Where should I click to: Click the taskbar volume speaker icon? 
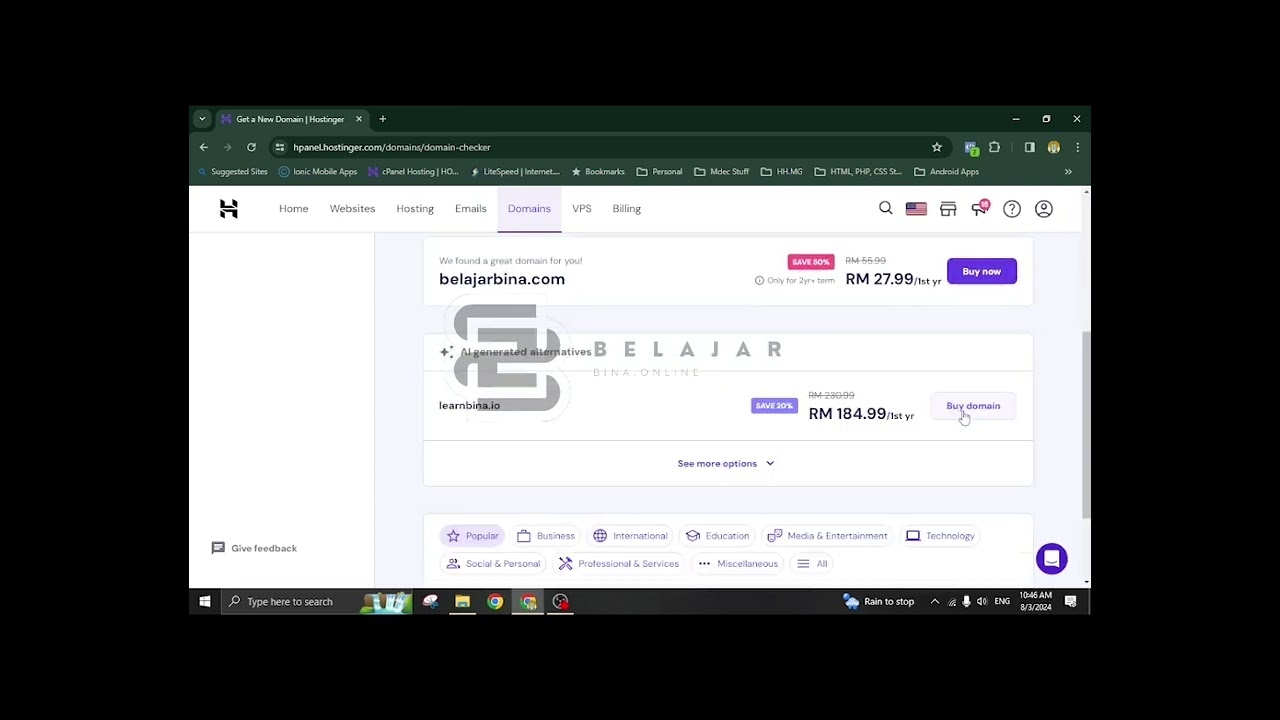981,601
